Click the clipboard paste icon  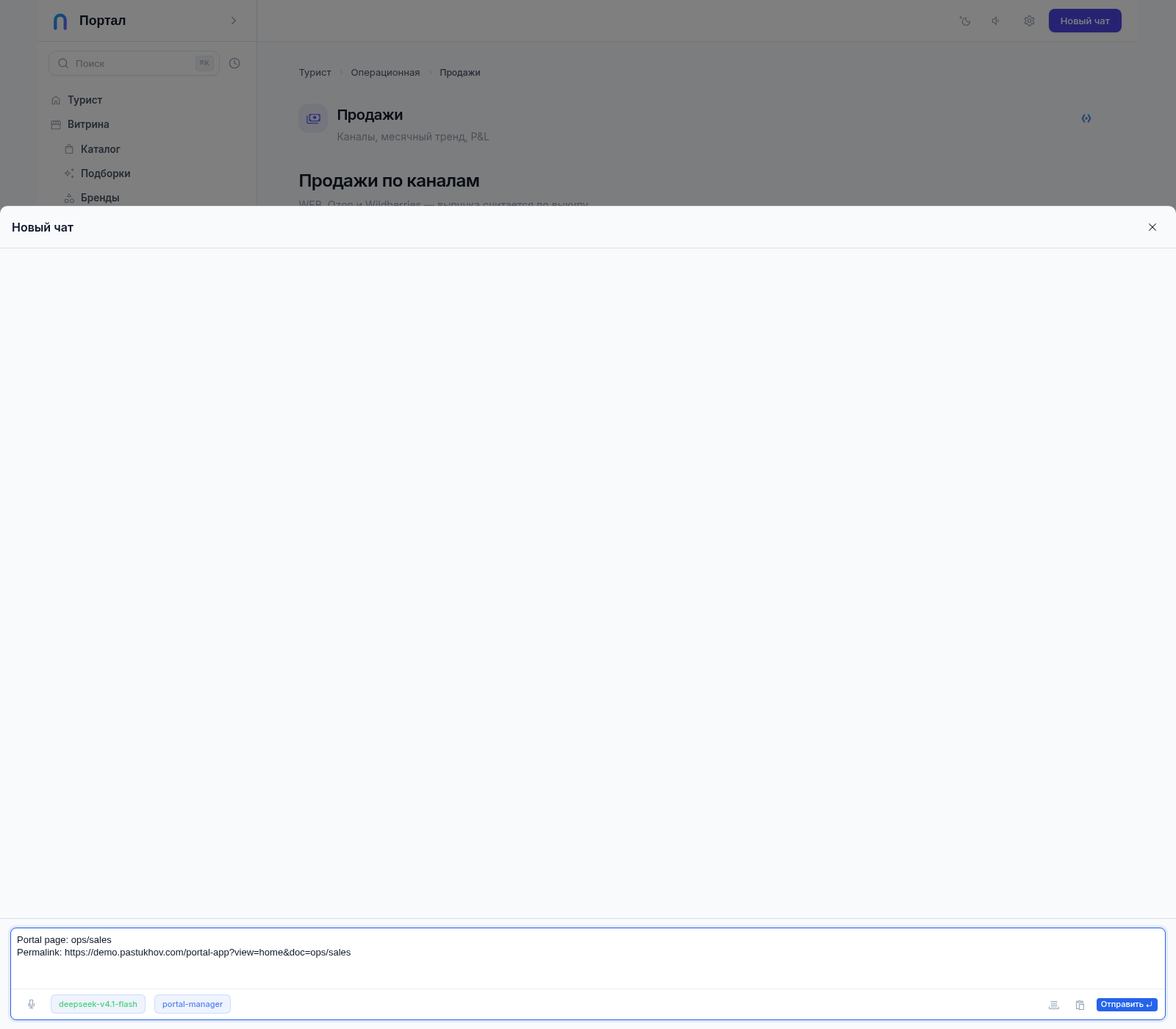point(1080,1005)
